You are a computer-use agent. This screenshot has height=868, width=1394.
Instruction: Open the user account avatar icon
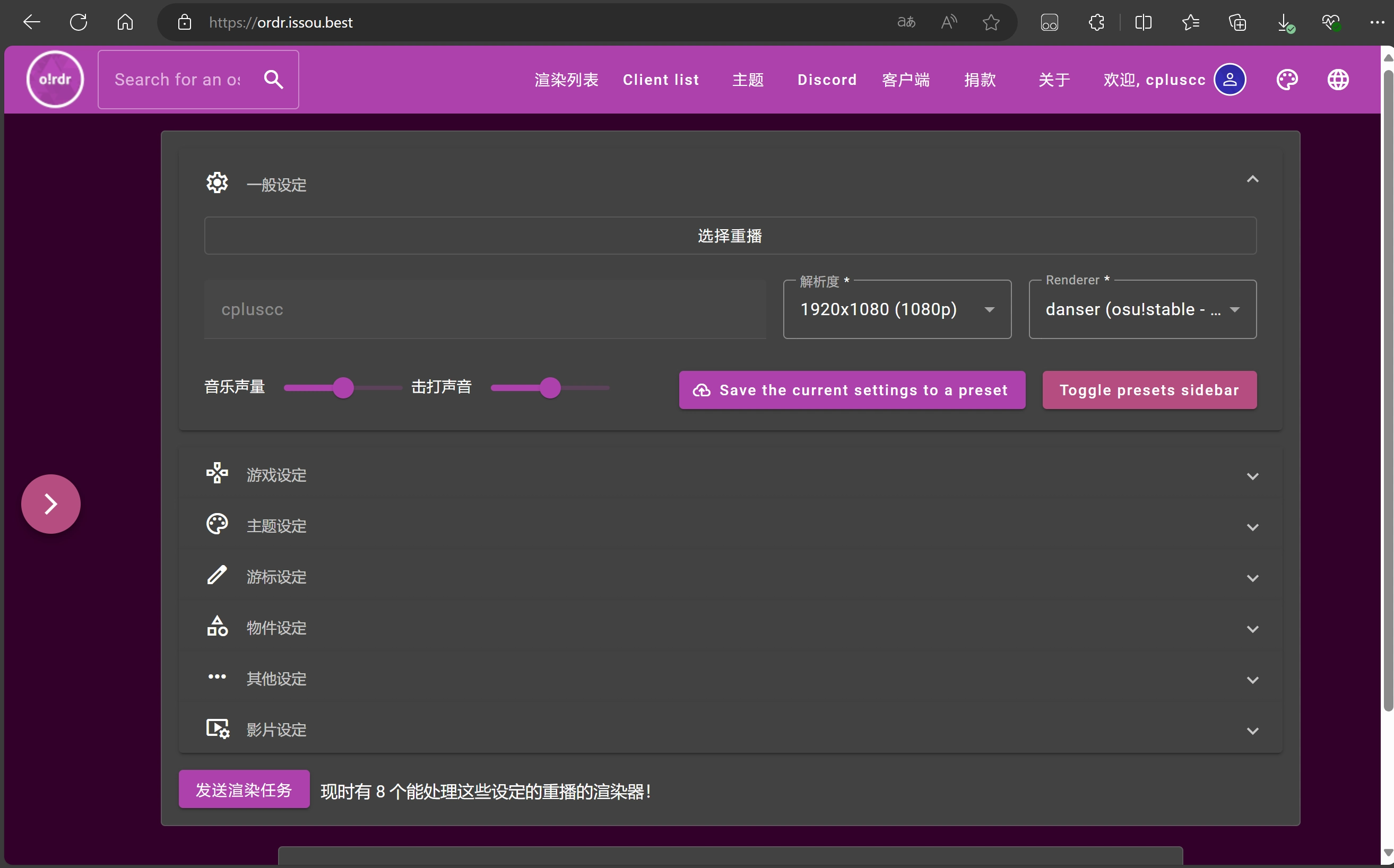click(1229, 79)
